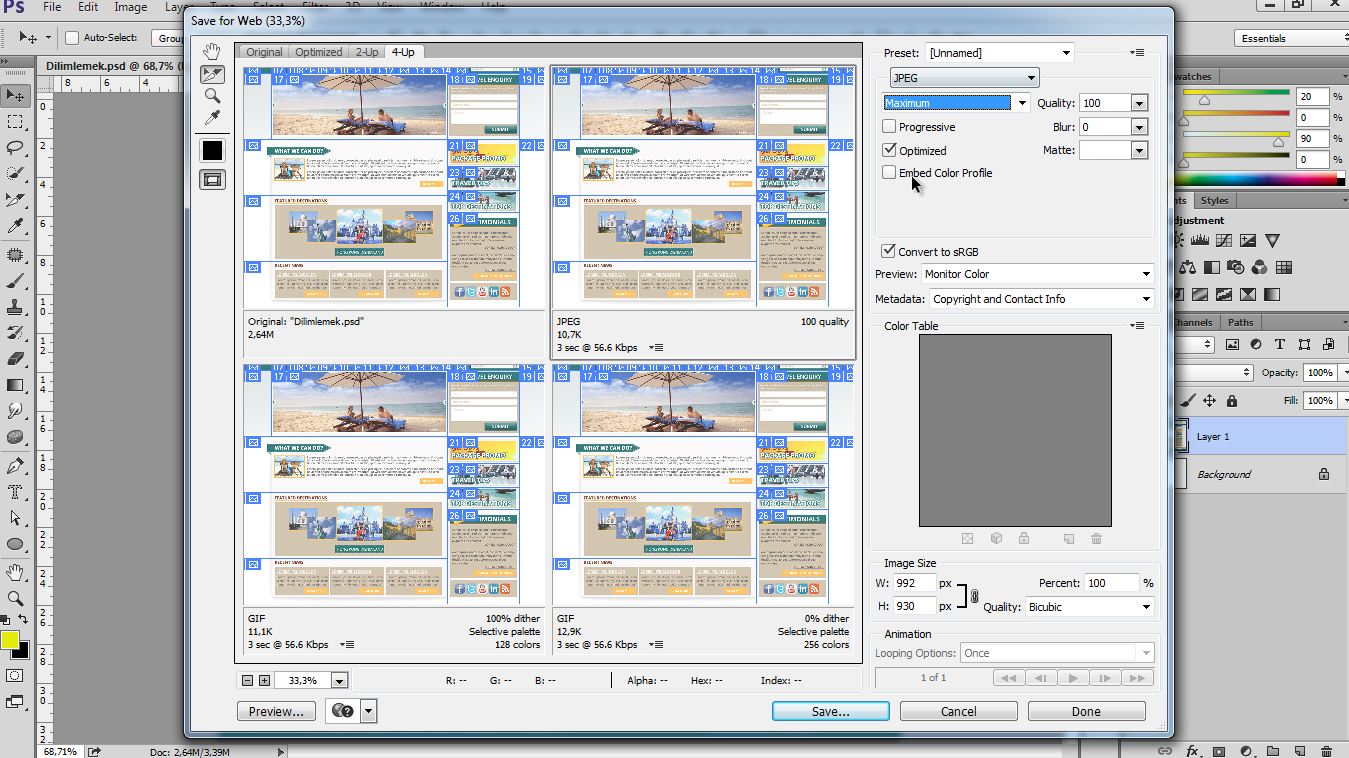
Task: Open the Bicubic resampling quality dropdown
Action: [x=1089, y=607]
